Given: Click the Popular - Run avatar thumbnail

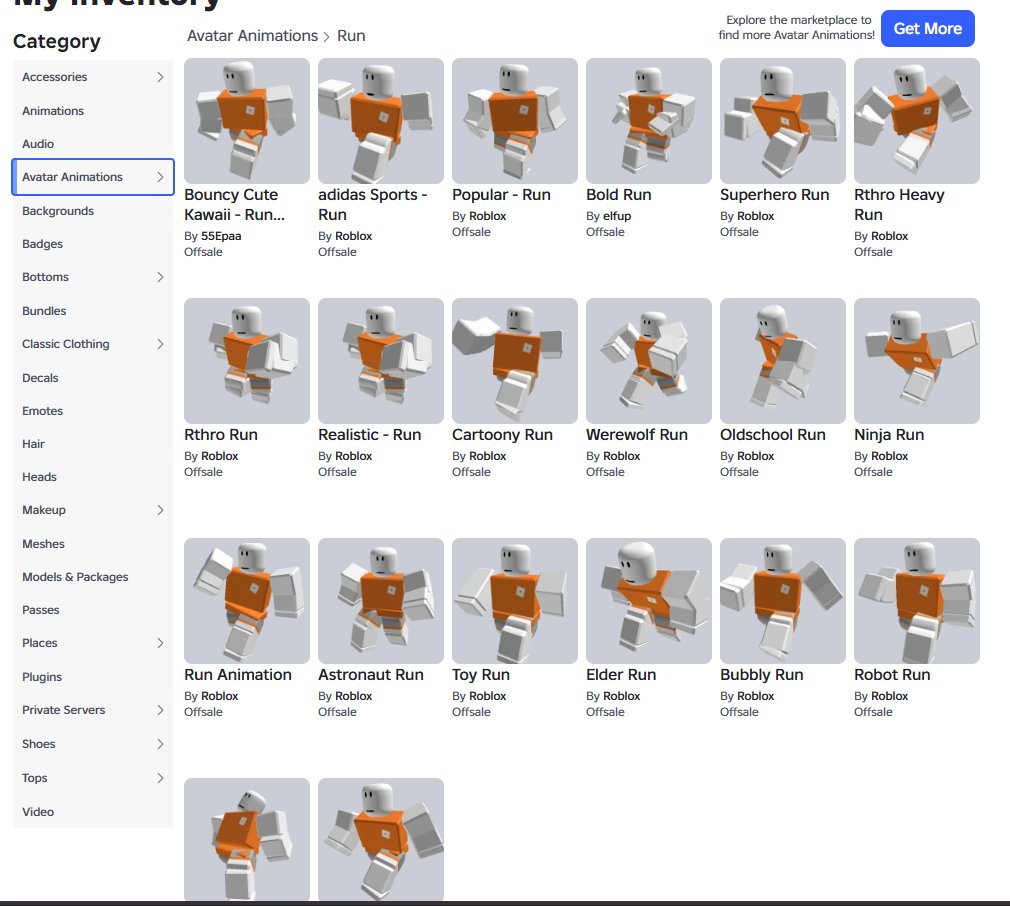Looking at the screenshot, I should click(515, 121).
